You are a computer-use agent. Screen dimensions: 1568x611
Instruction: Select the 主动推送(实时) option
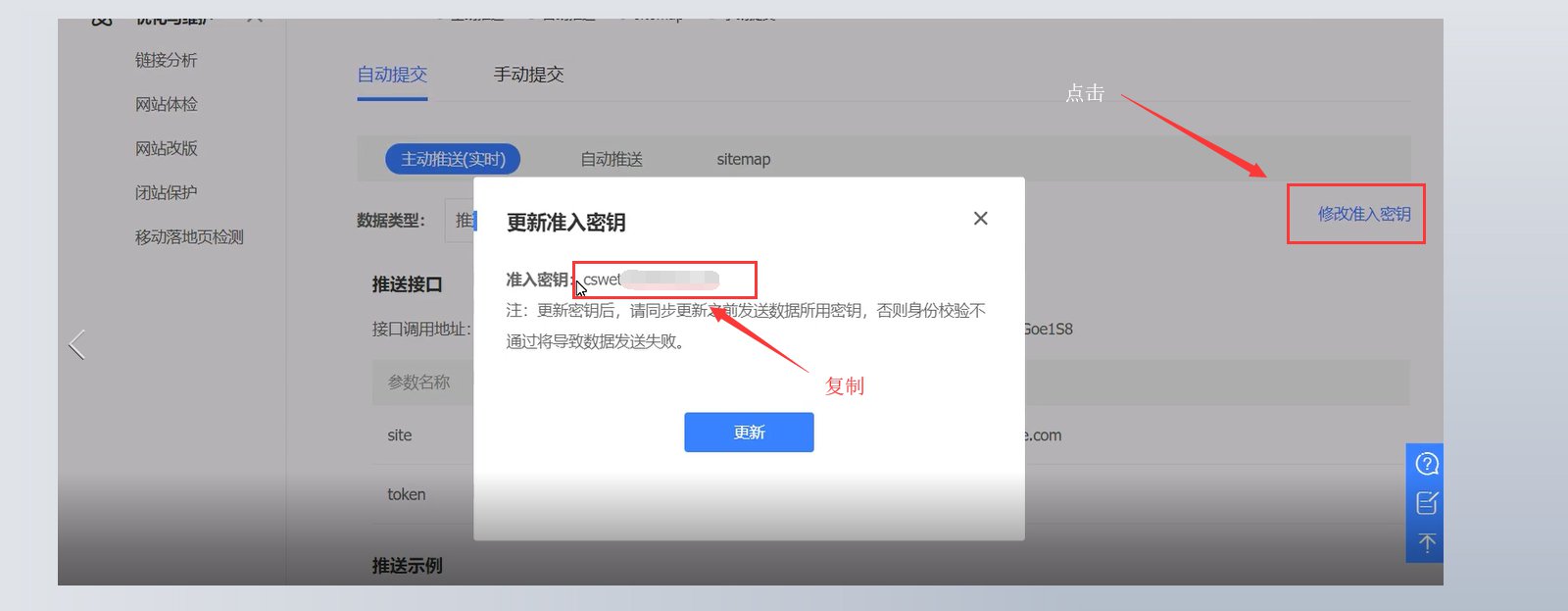coord(453,159)
